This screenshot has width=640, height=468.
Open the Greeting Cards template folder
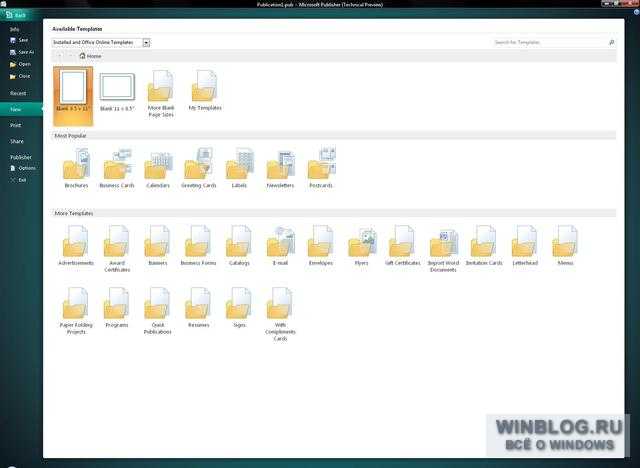click(198, 168)
